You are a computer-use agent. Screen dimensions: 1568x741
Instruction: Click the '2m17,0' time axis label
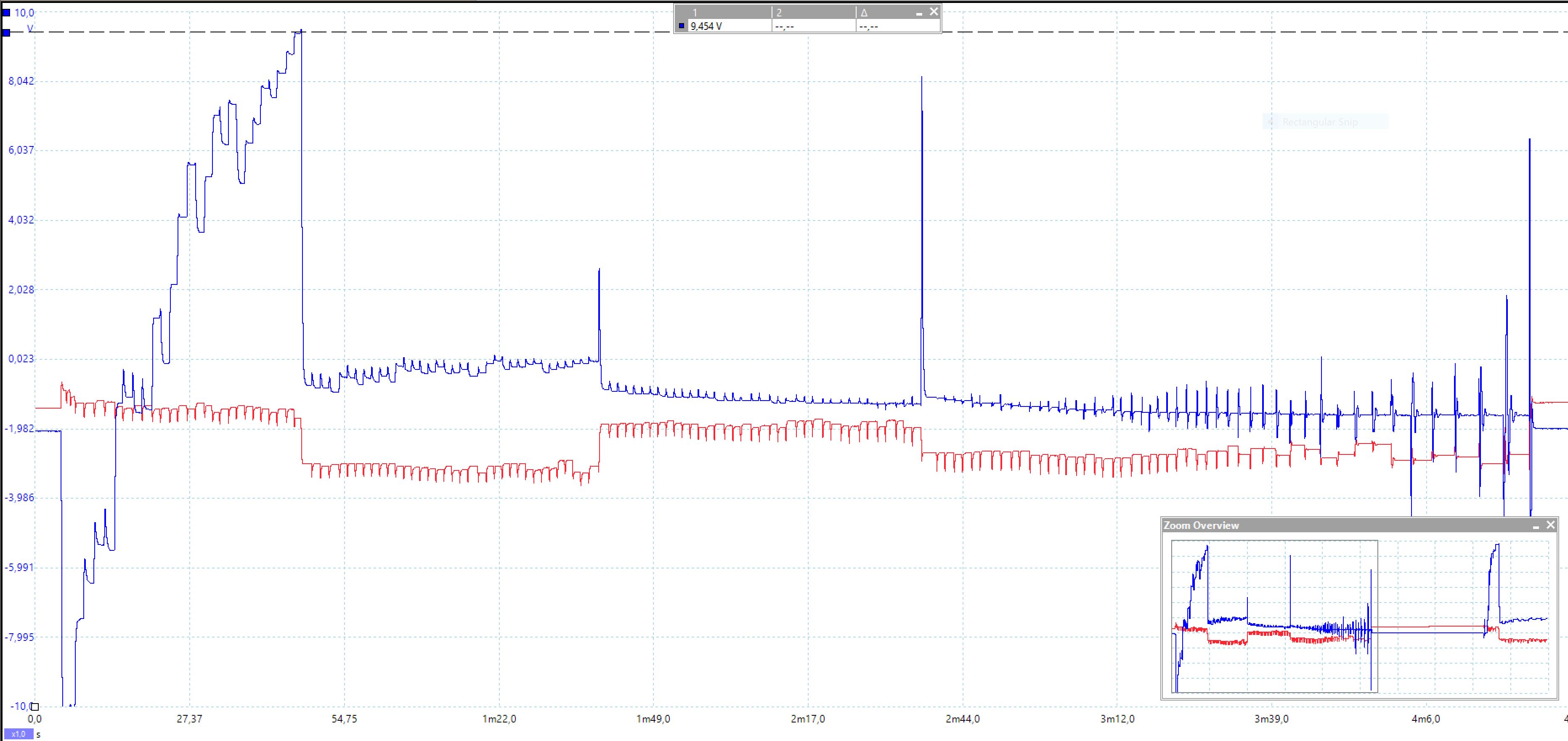(808, 719)
